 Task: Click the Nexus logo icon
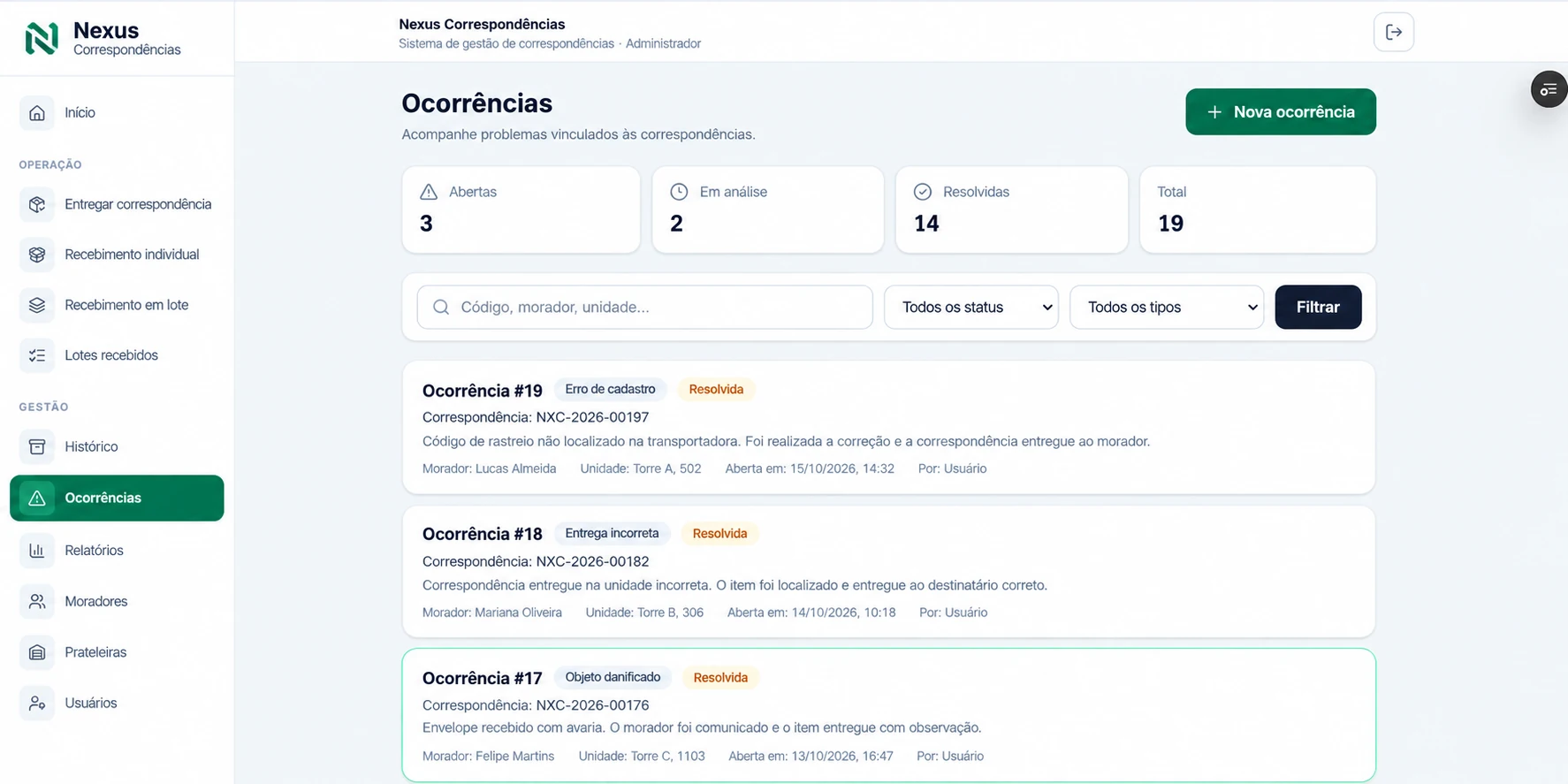tap(42, 38)
